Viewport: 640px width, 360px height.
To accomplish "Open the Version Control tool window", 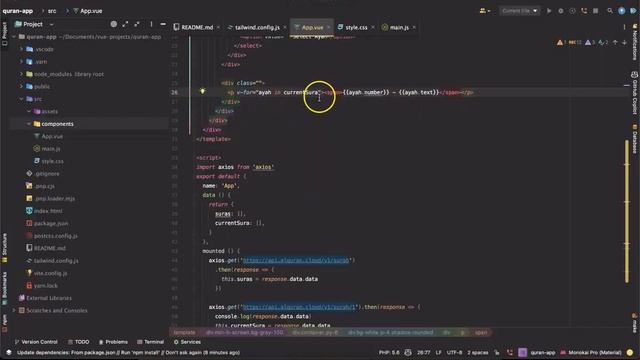I will pos(36,342).
